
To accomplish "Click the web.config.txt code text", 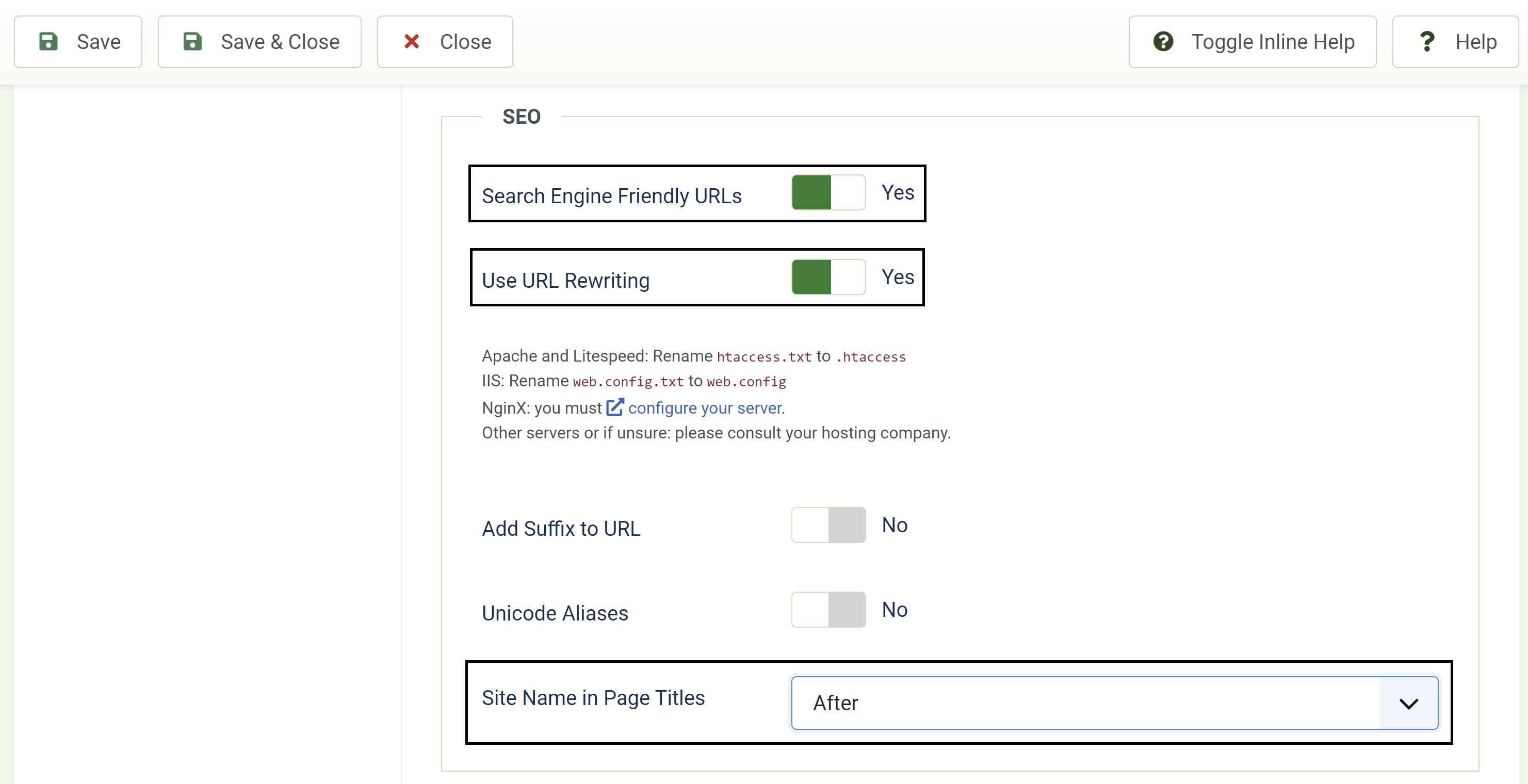I will click(628, 382).
